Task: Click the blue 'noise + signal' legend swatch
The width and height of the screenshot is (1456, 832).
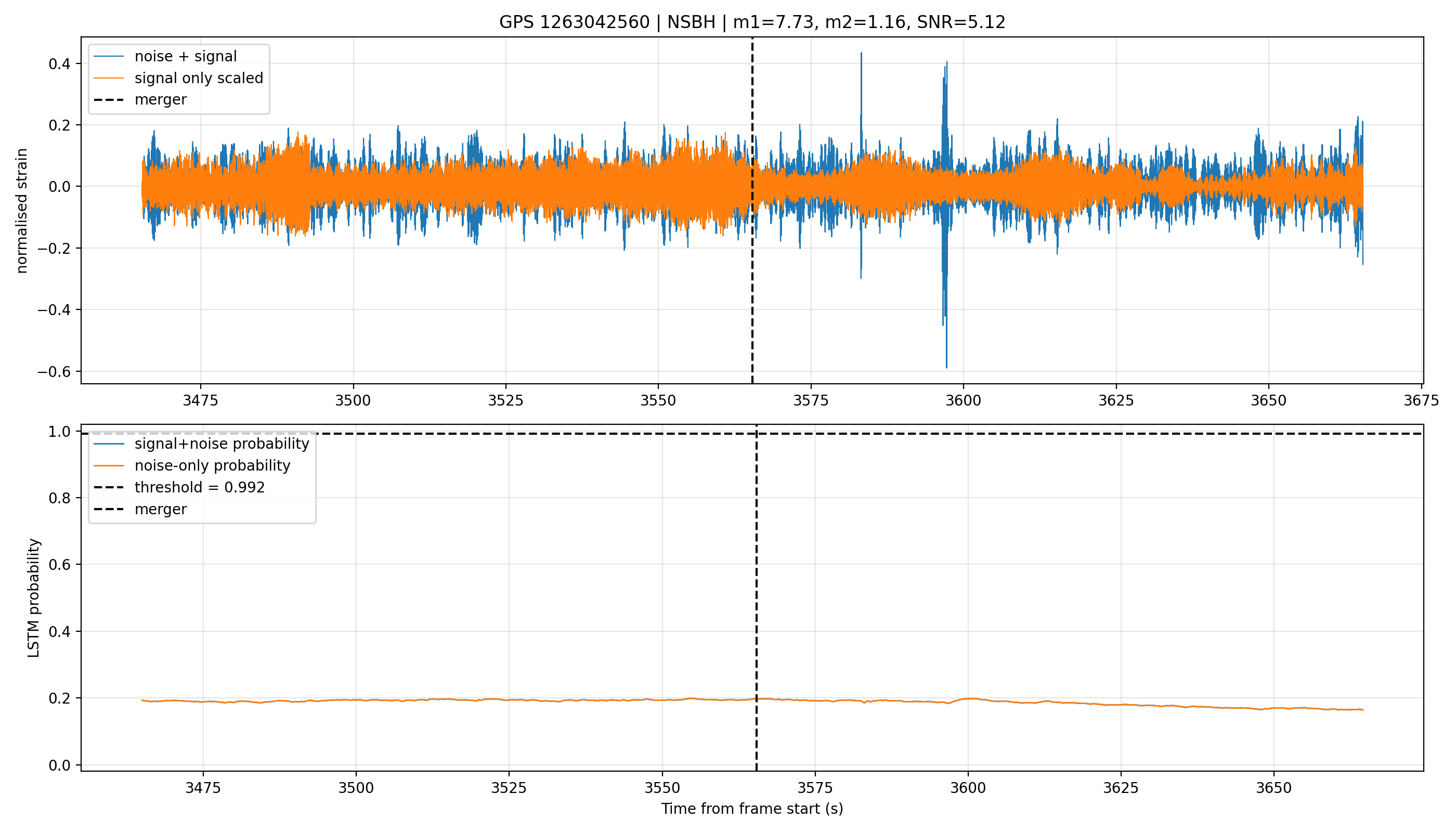Action: pos(109,56)
